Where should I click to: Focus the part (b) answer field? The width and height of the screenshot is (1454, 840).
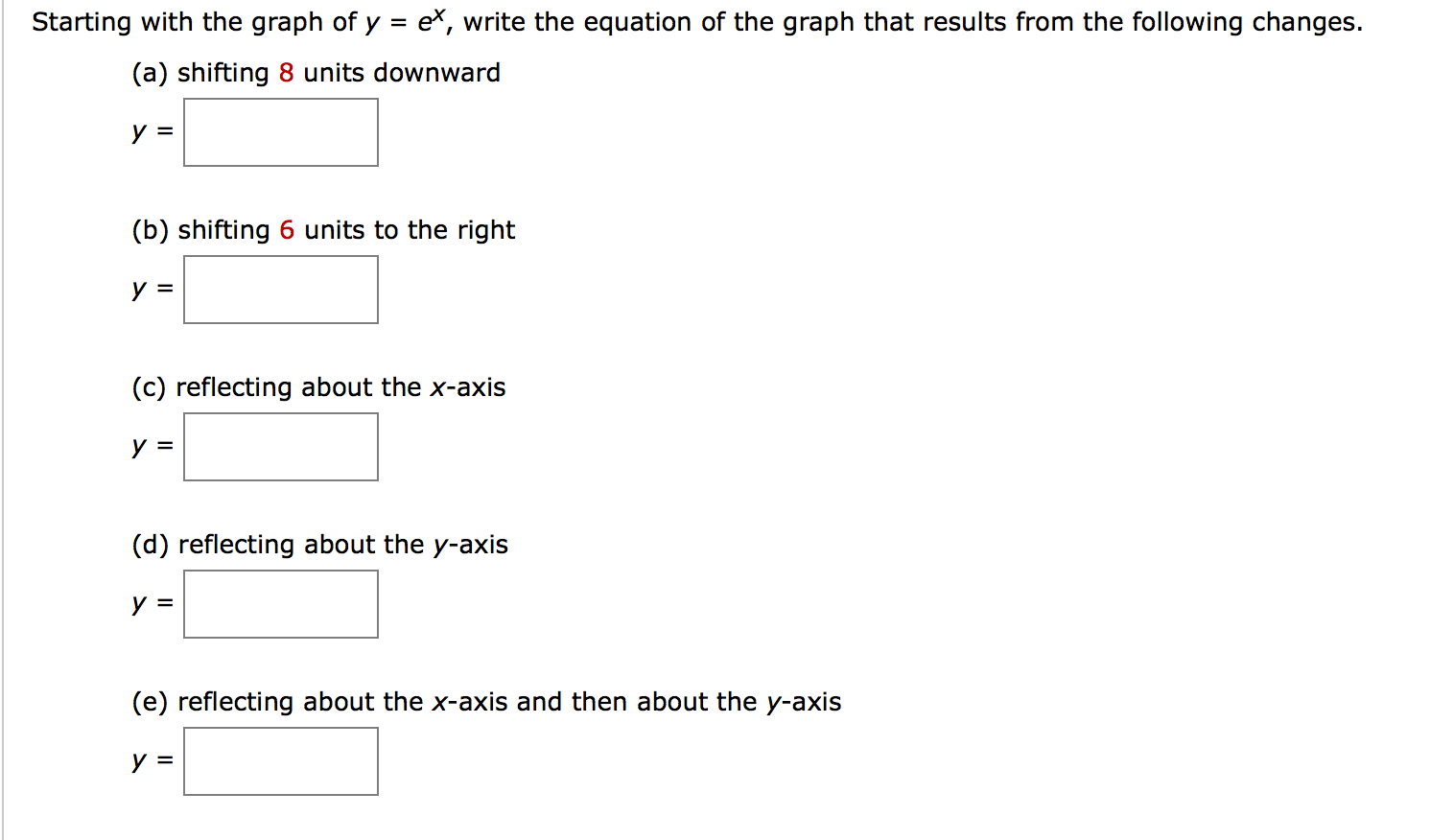click(281, 290)
